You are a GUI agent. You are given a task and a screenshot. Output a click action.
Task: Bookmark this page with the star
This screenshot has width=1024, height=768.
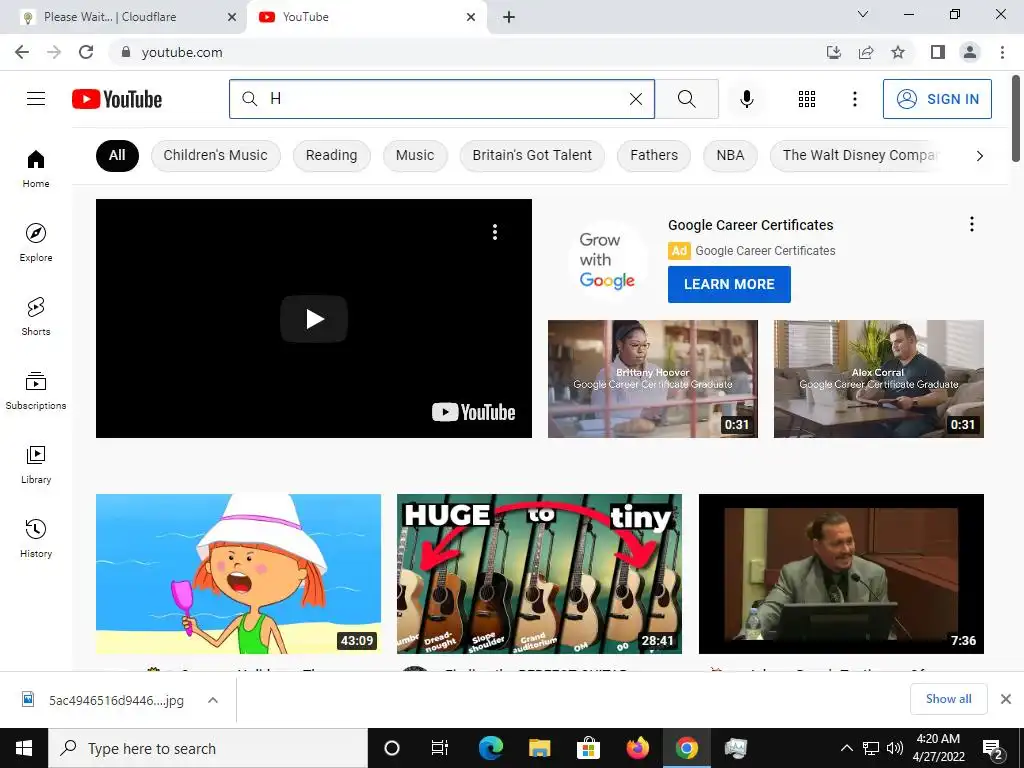point(898,52)
